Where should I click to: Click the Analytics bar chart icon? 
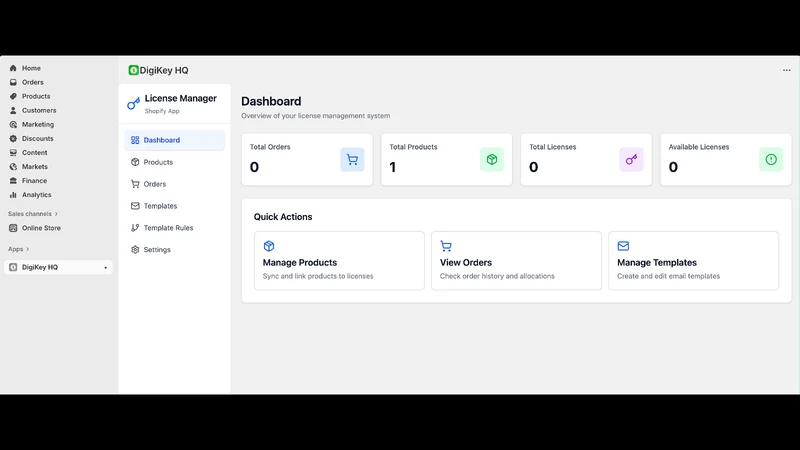pyautogui.click(x=13, y=195)
